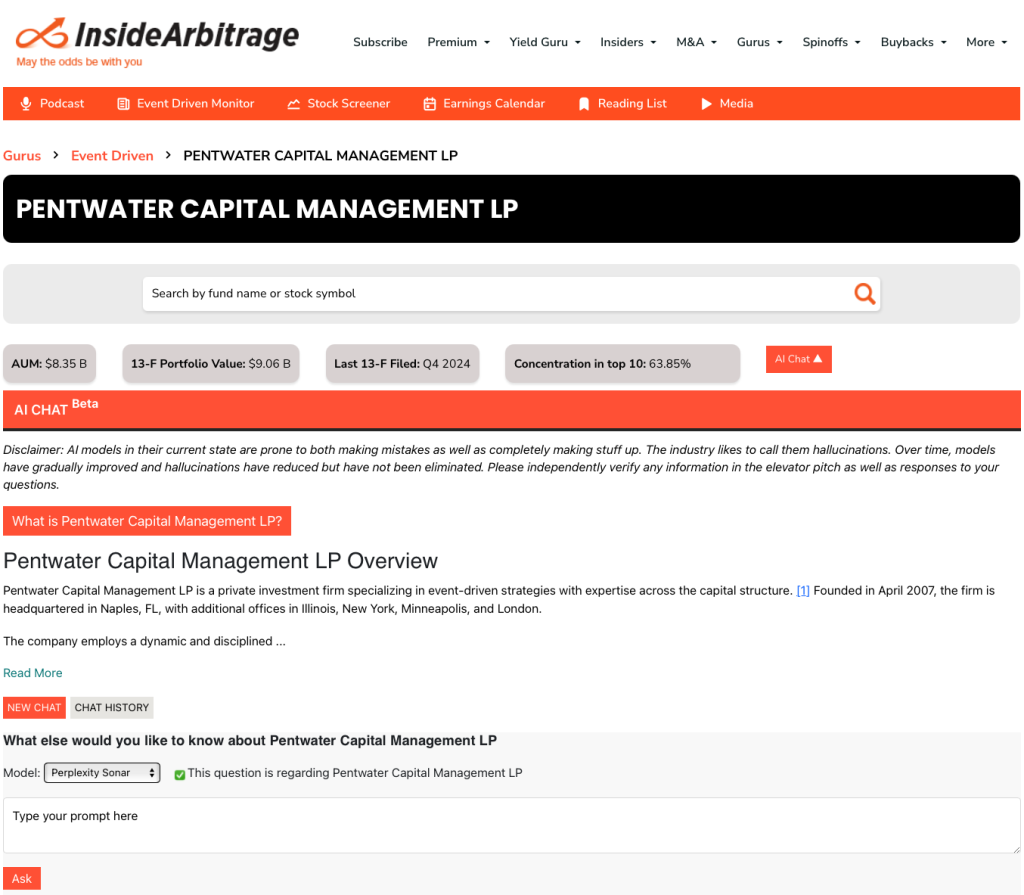The height and width of the screenshot is (895, 1024).
Task: Click the Podcast microphone icon
Action: click(x=26, y=104)
